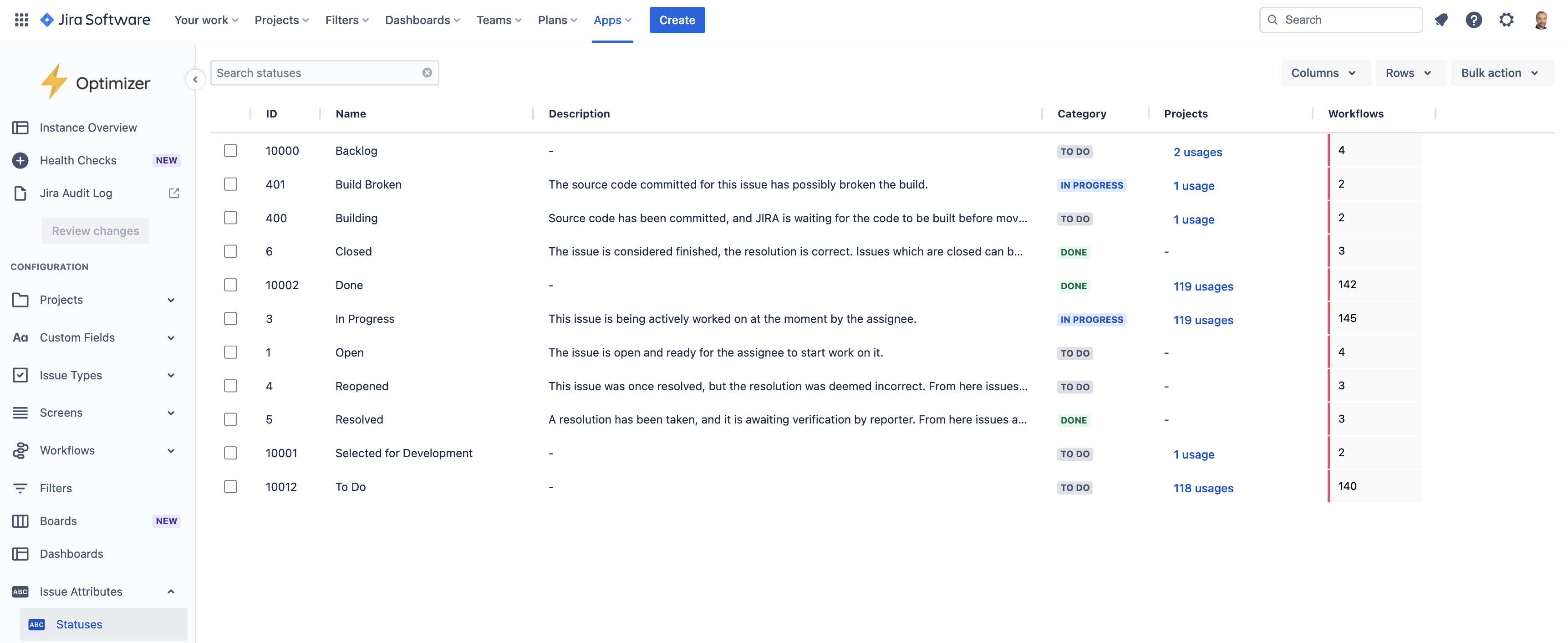
Task: Click the Health Checks plus icon
Action: [x=20, y=160]
